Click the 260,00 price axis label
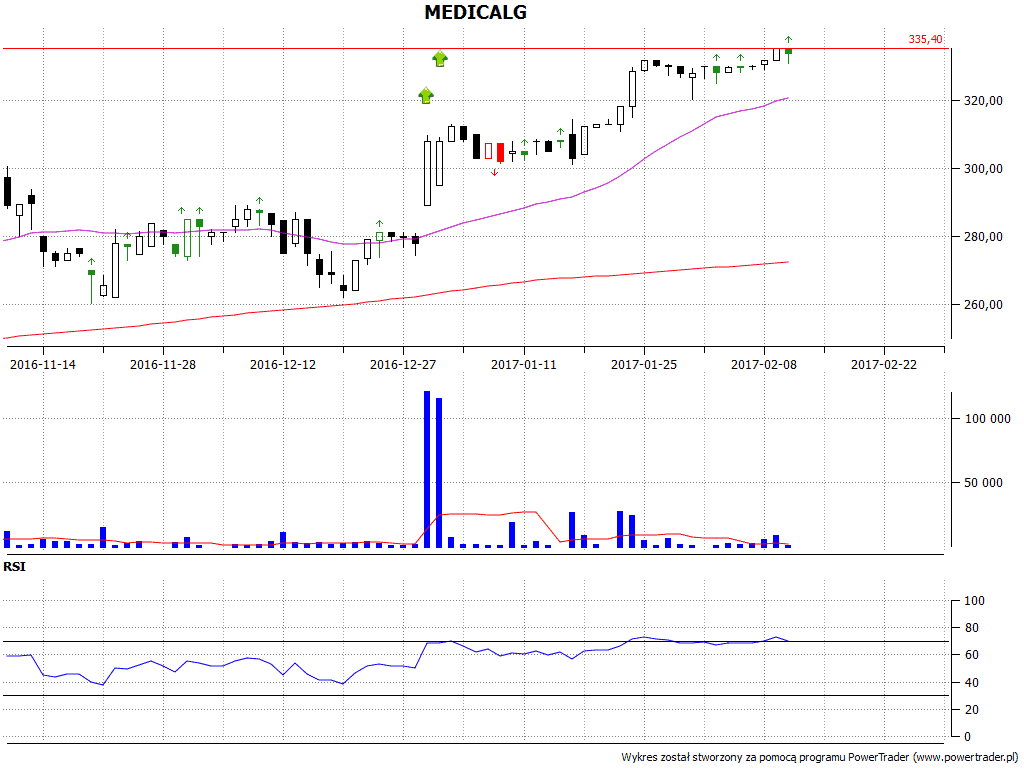This screenshot has width=1024, height=768. 983,305
